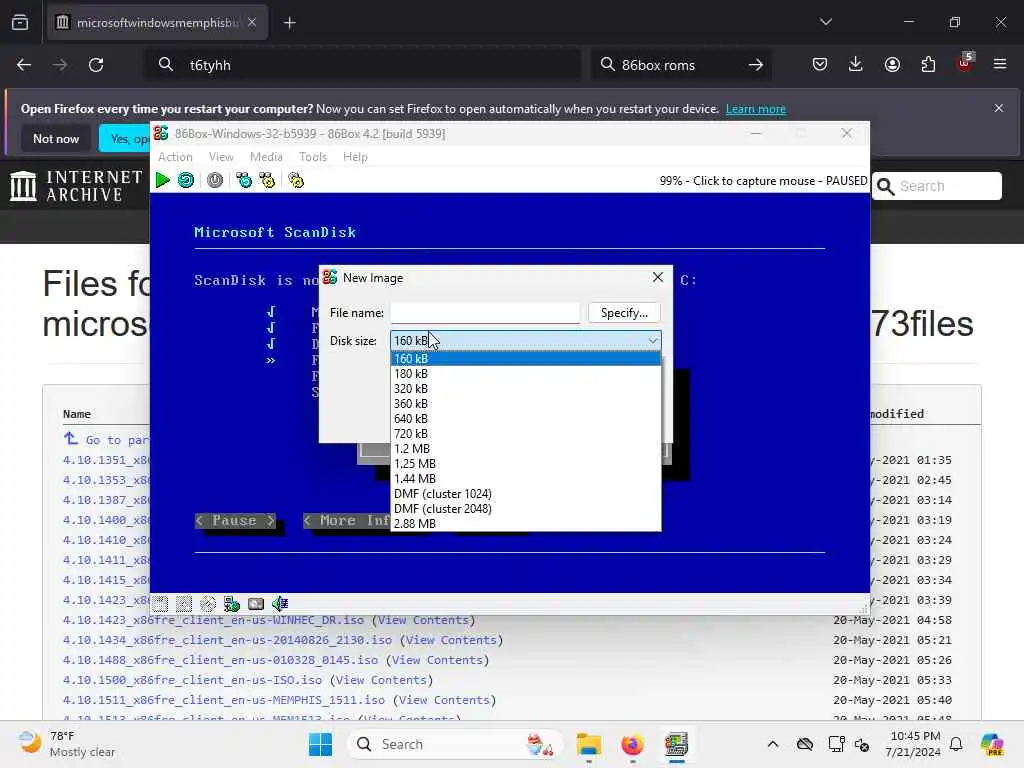The height and width of the screenshot is (768, 1024).
Task: Select 2.88 MB disk size option
Action: pos(526,524)
